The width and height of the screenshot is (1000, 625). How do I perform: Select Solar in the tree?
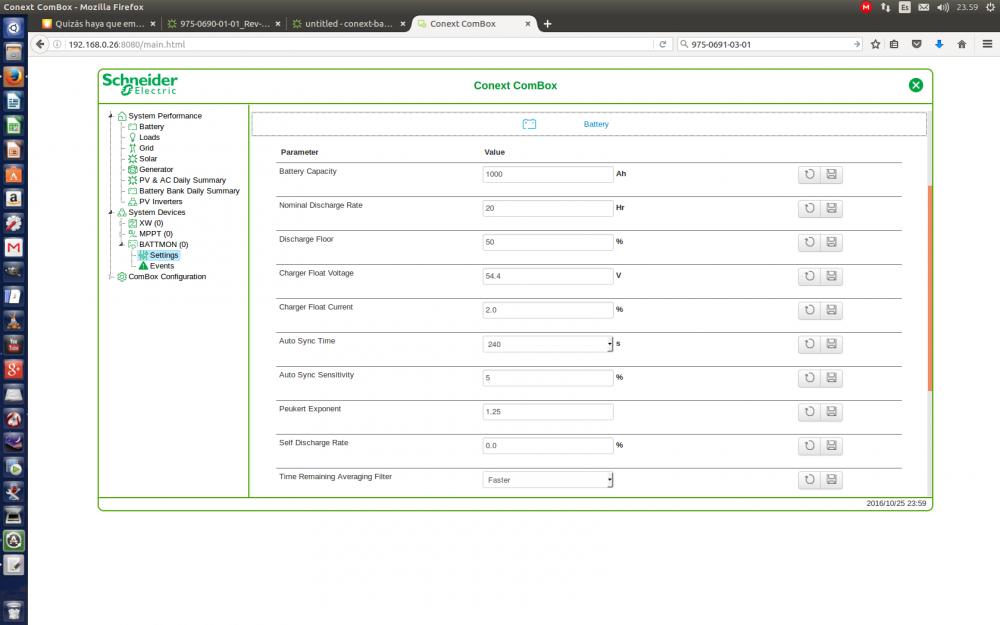coord(148,159)
